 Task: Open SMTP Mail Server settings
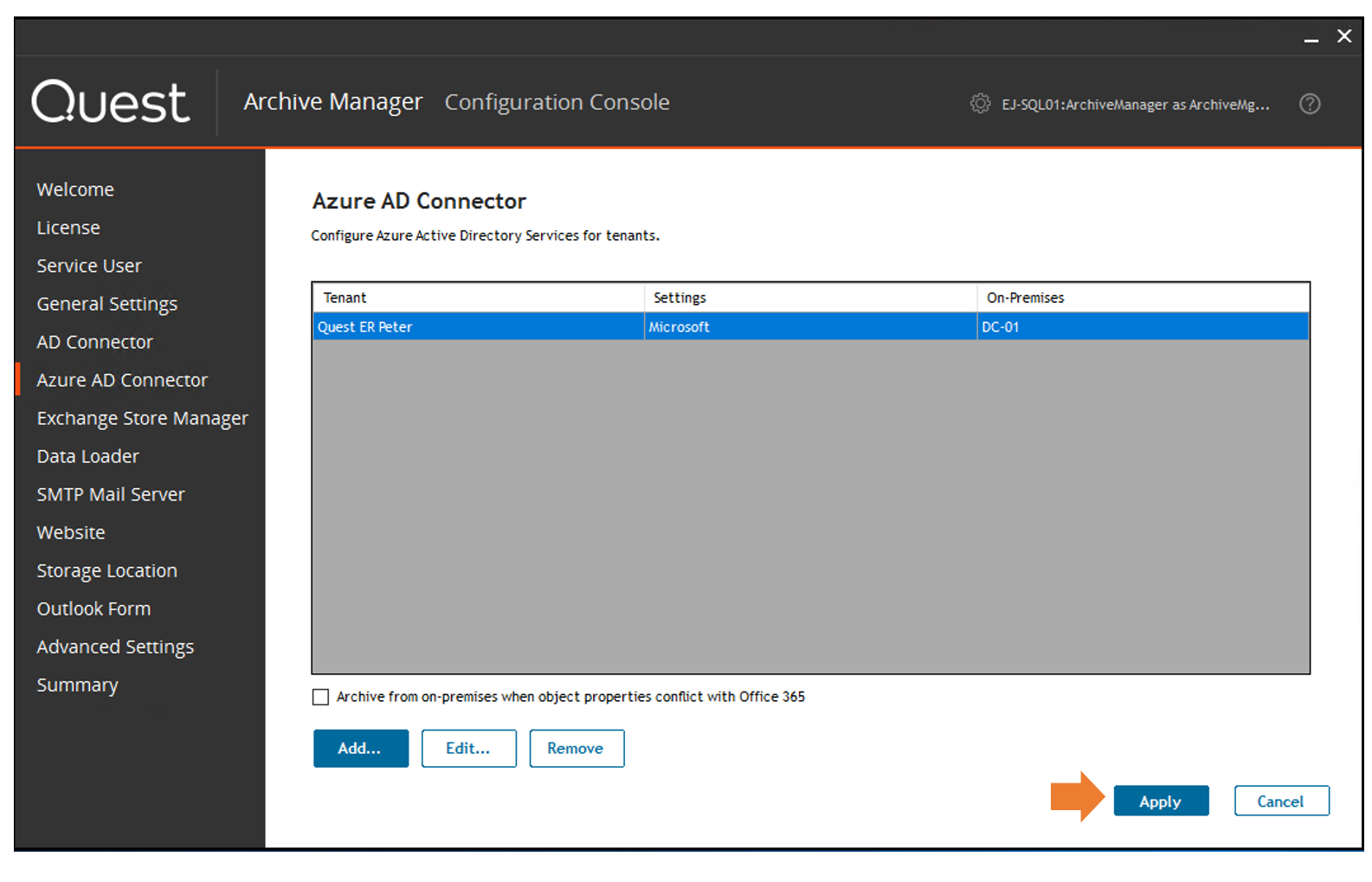point(111,494)
